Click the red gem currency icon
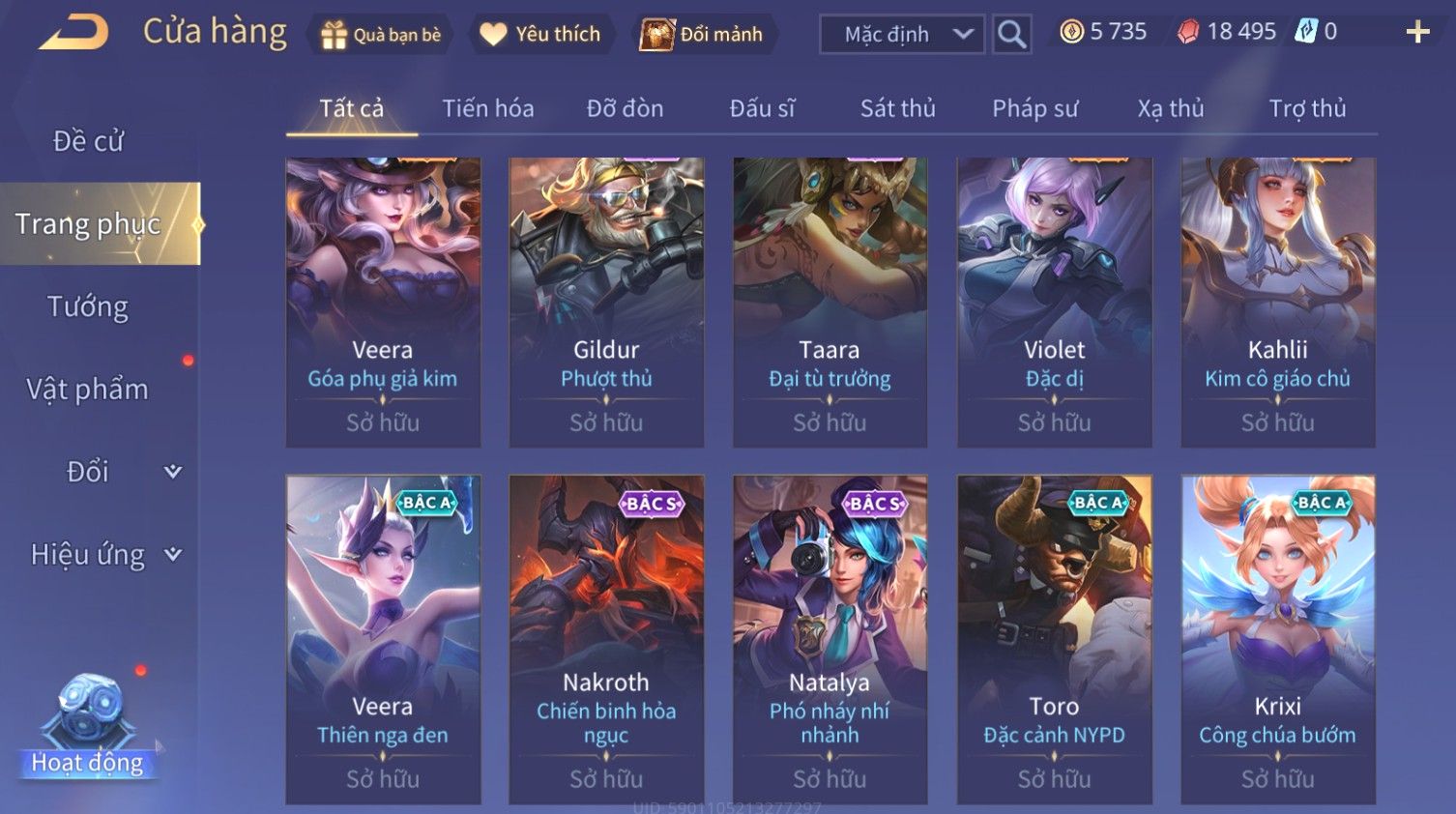The height and width of the screenshot is (814, 1456). click(1188, 32)
